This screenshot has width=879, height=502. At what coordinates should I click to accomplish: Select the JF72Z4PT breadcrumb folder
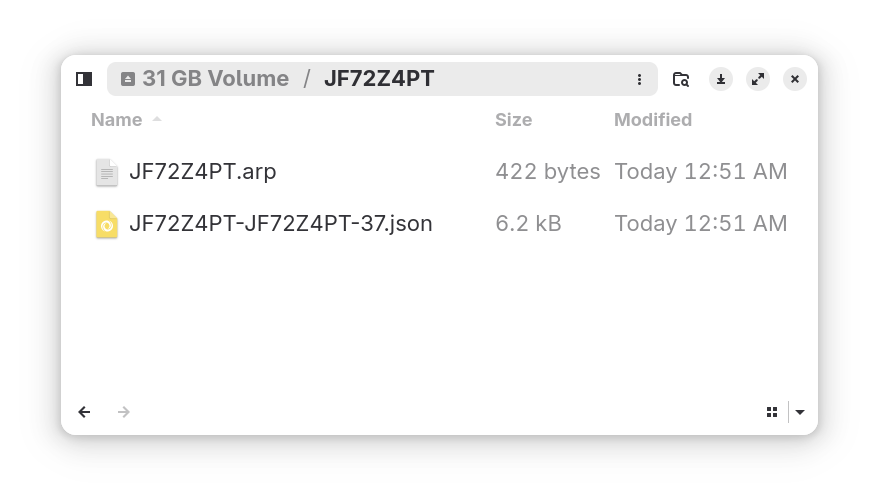379,79
